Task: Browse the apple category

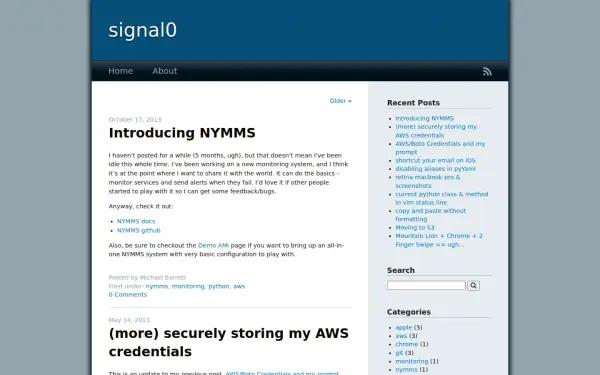Action: pos(404,328)
